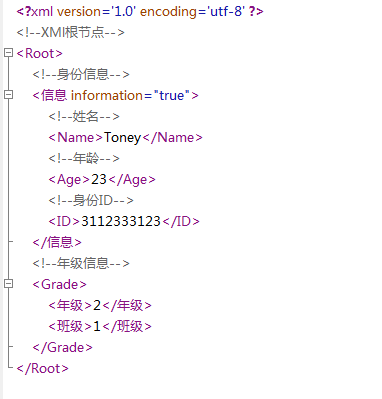Click the xml version declaration line
The image size is (382, 399).
pos(140,12)
